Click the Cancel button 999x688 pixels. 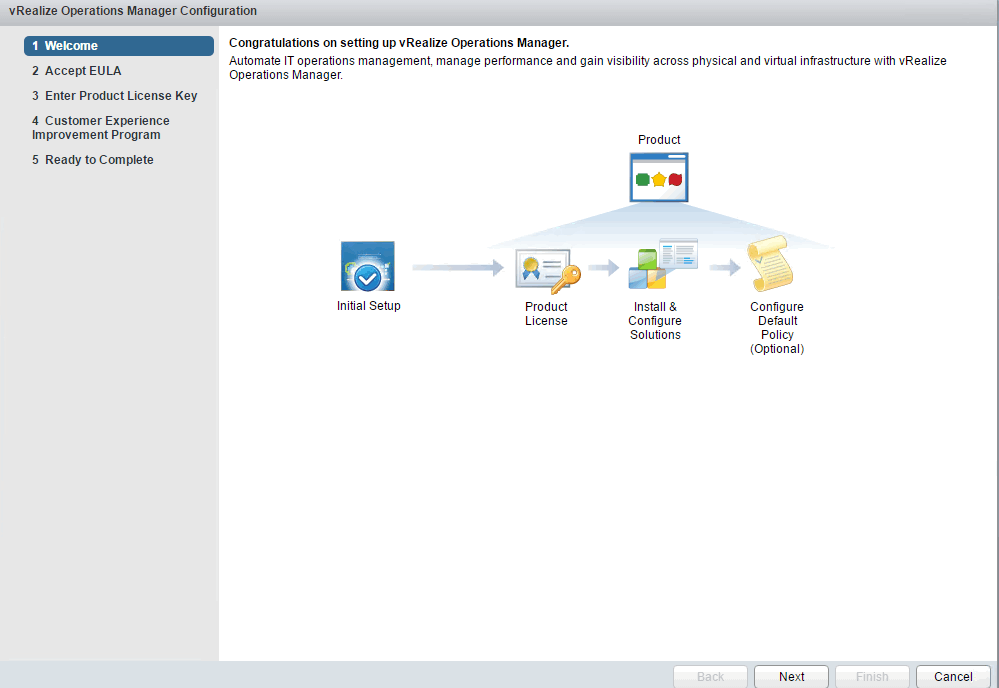[953, 677]
